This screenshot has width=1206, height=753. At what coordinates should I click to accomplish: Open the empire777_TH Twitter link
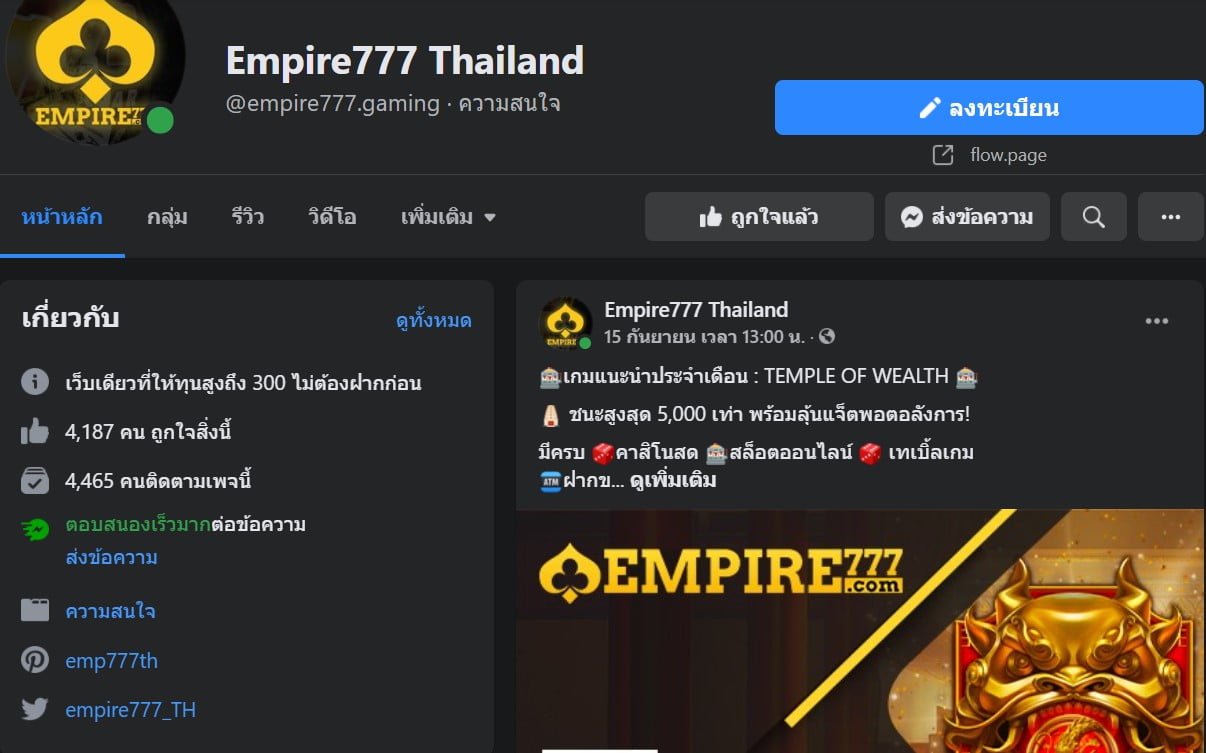[131, 710]
